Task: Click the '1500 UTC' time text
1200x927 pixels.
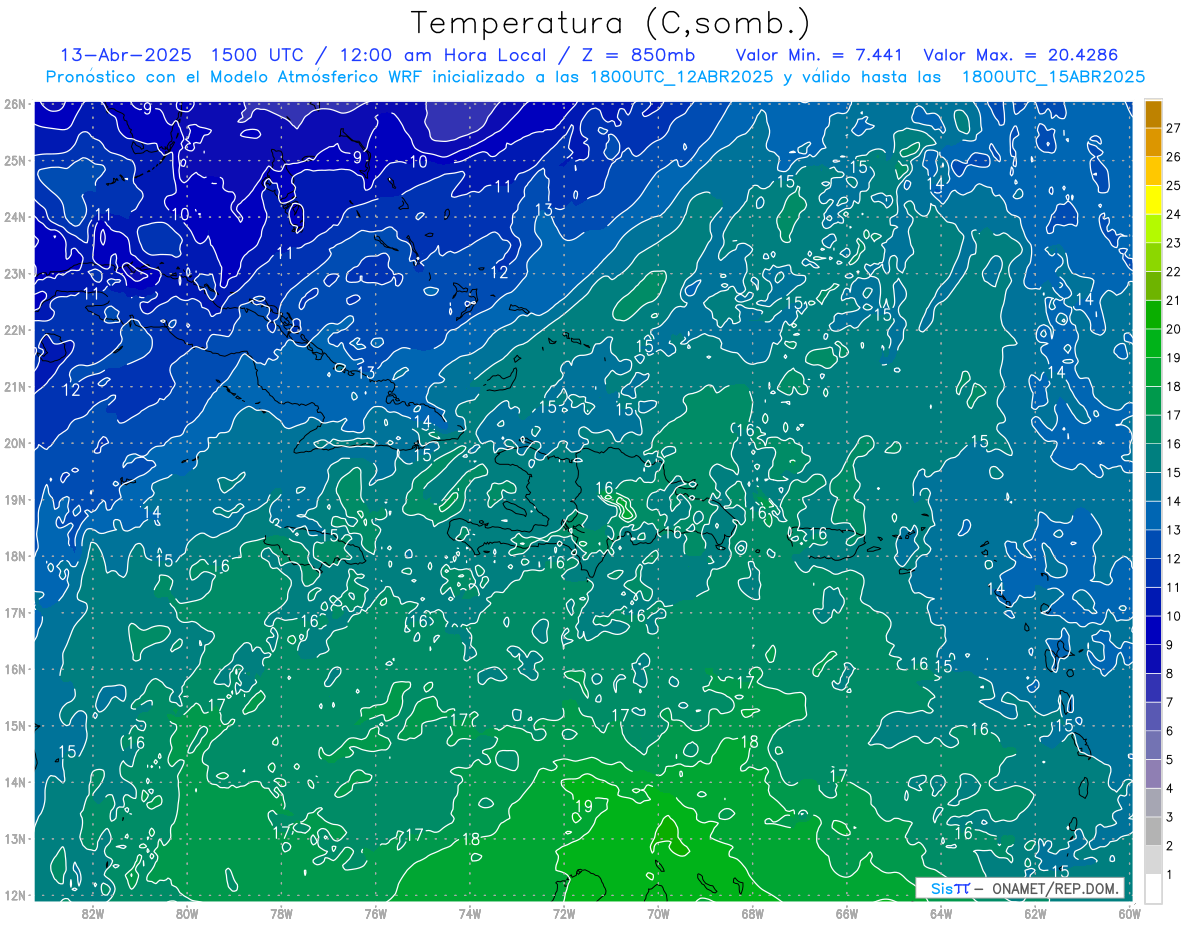Action: pos(256,55)
